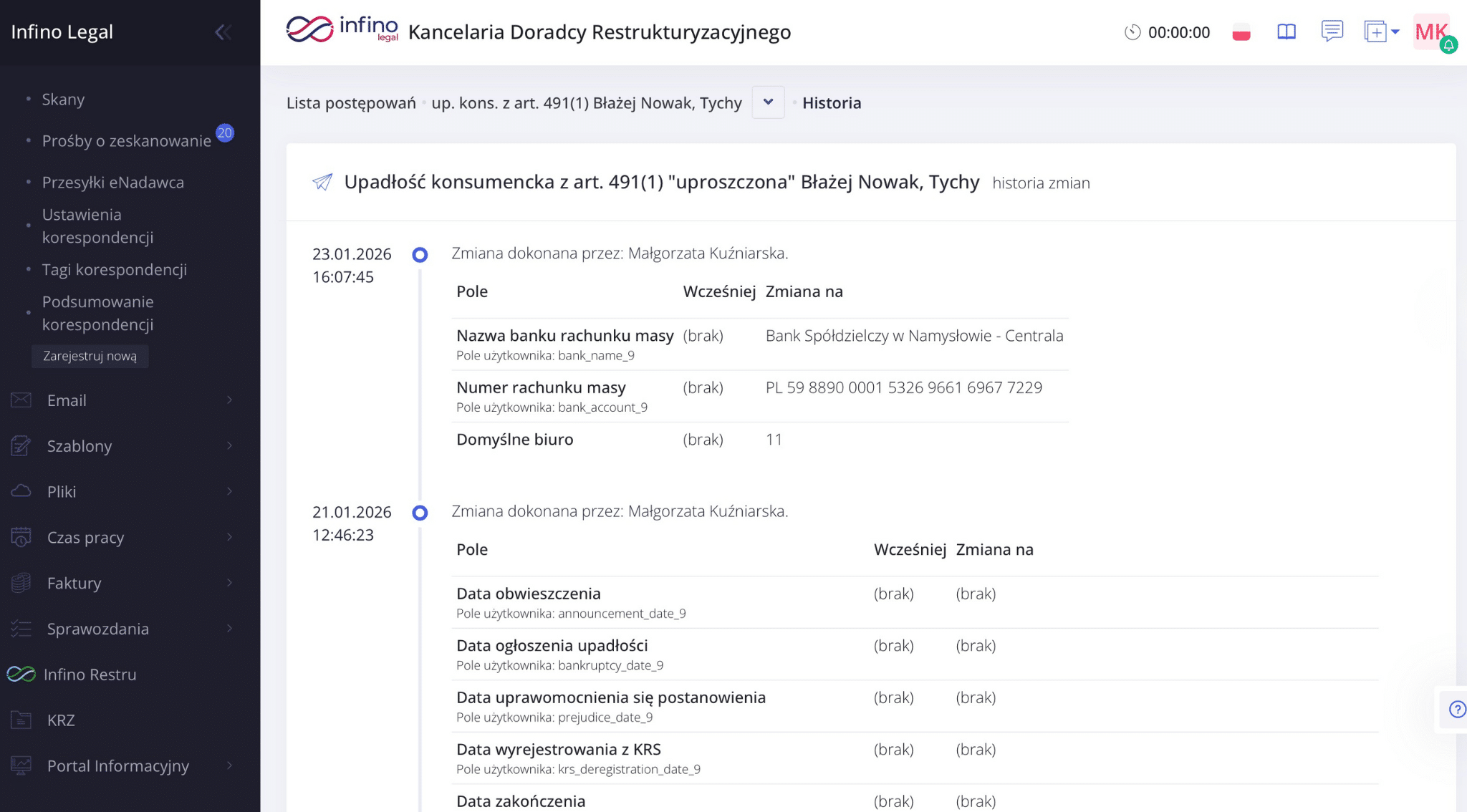Click the Zarejestruj nową button
The width and height of the screenshot is (1467, 812).
[90, 356]
